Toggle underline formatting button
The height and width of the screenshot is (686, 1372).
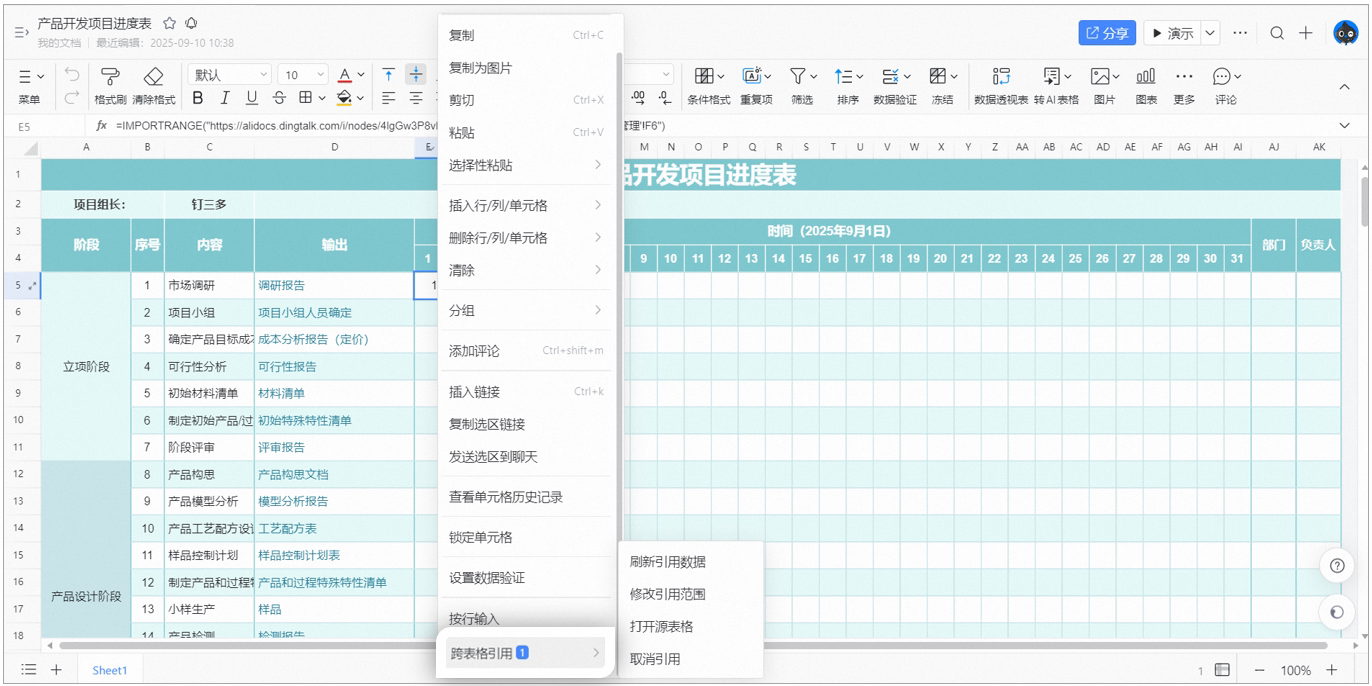click(251, 98)
